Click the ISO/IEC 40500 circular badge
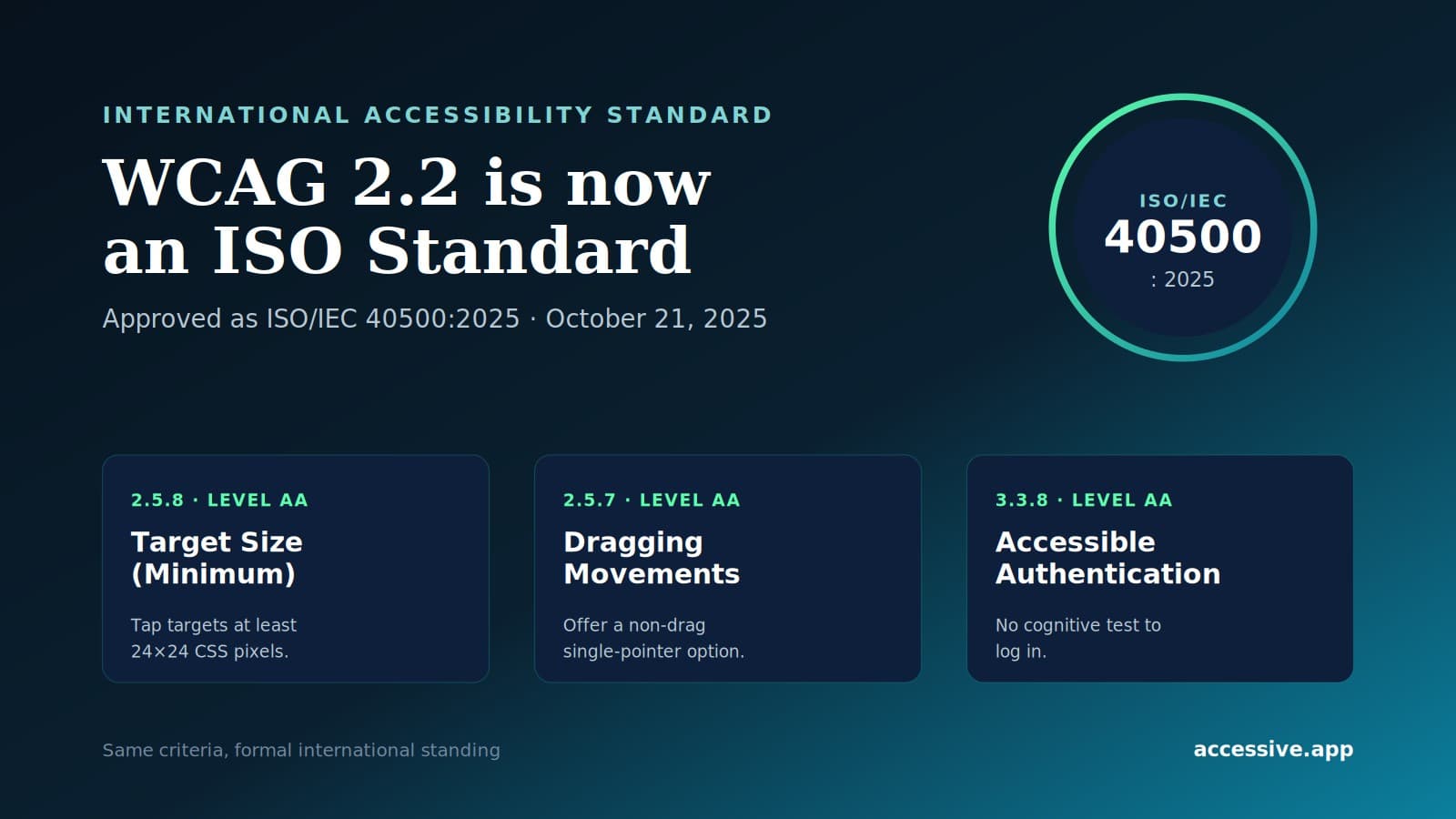The image size is (1456, 819). (x=1183, y=227)
